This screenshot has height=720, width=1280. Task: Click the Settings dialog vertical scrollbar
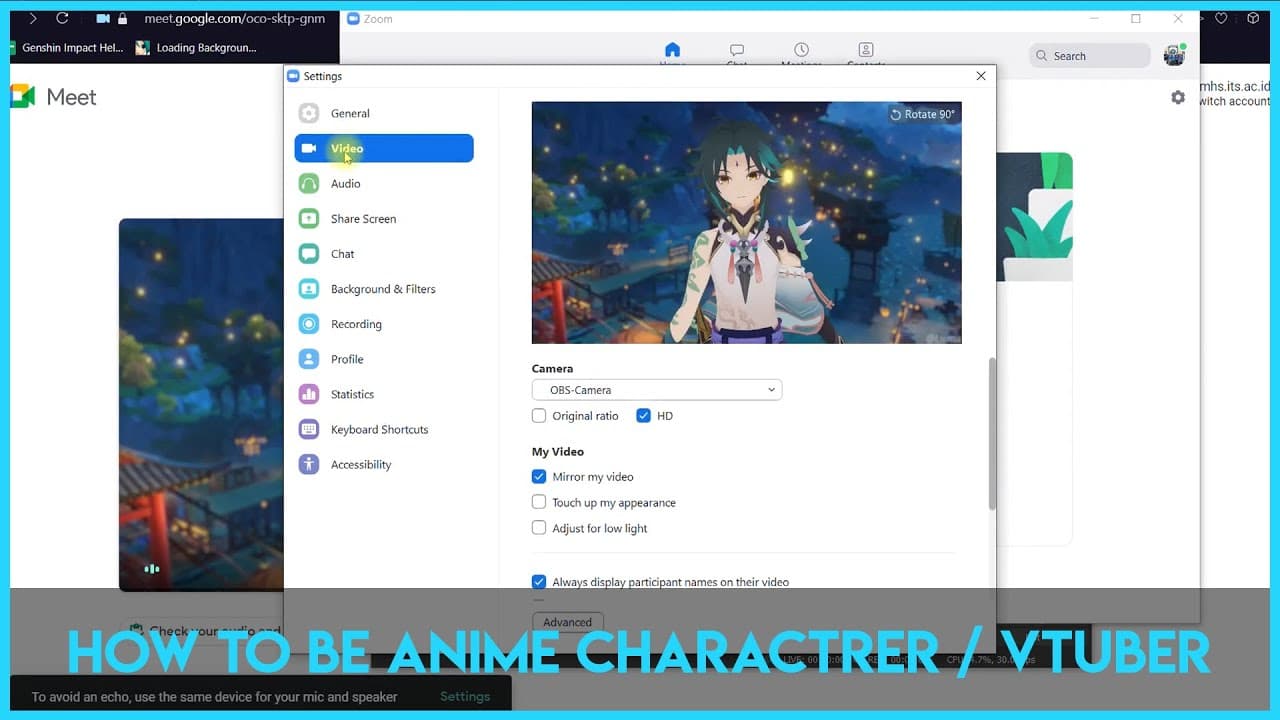pos(992,434)
